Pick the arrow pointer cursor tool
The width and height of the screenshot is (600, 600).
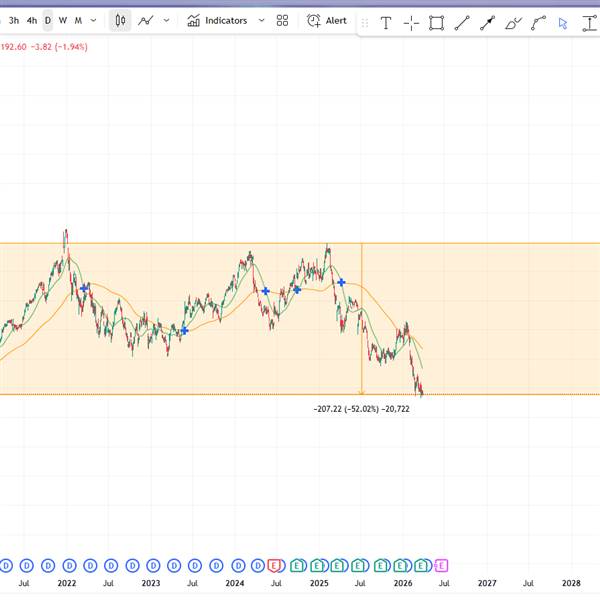tap(563, 23)
